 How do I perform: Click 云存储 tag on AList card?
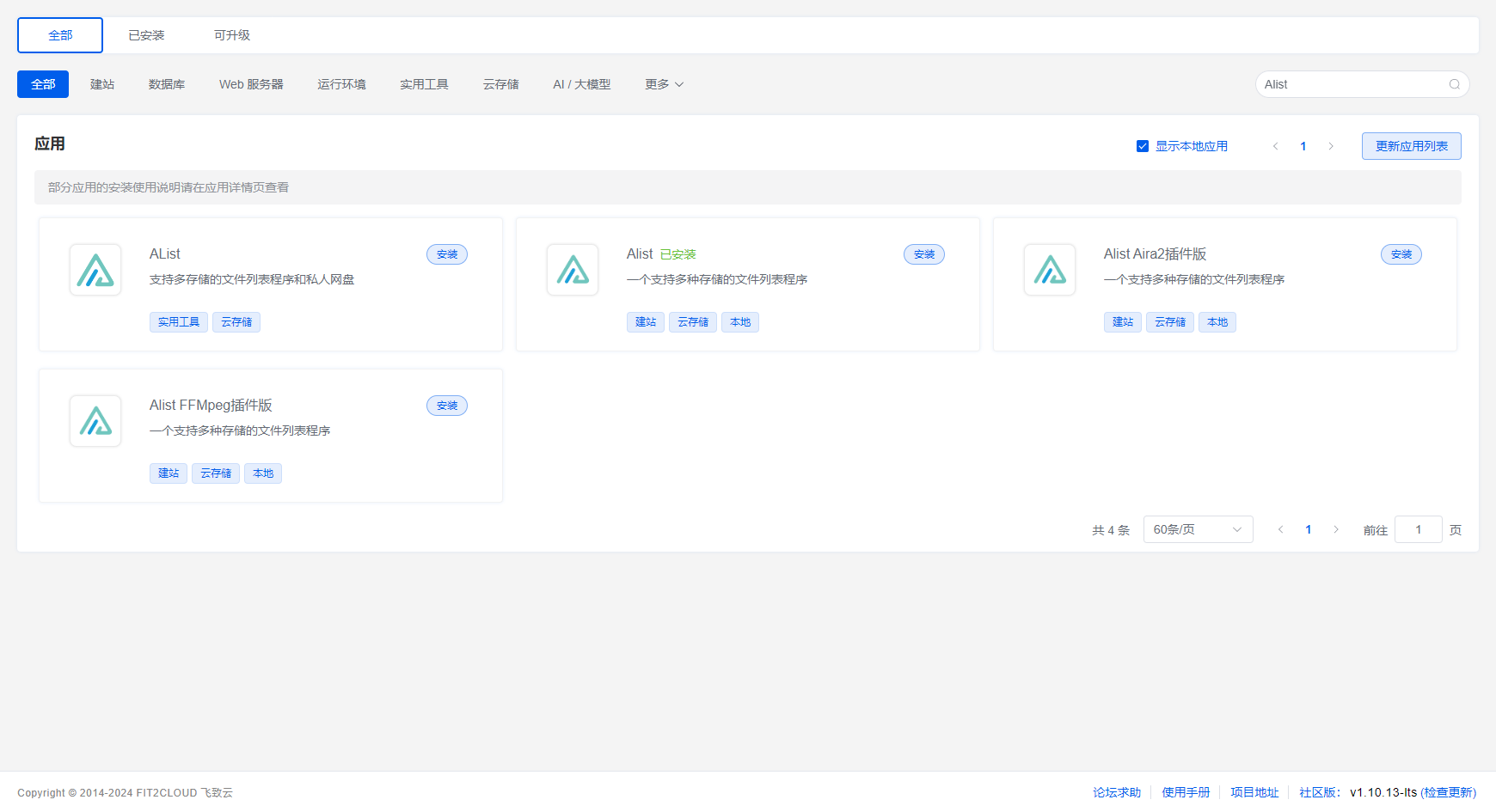click(236, 322)
